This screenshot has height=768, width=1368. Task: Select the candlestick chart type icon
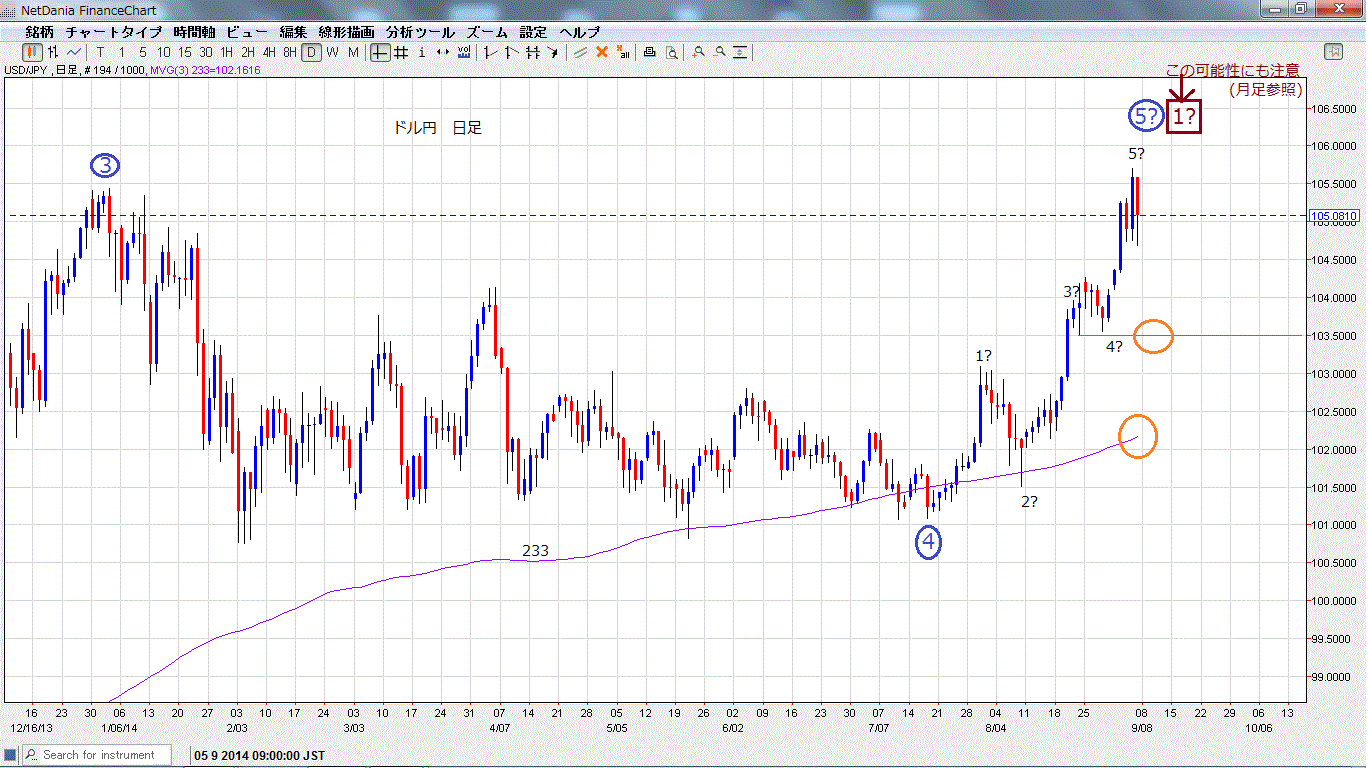33,52
